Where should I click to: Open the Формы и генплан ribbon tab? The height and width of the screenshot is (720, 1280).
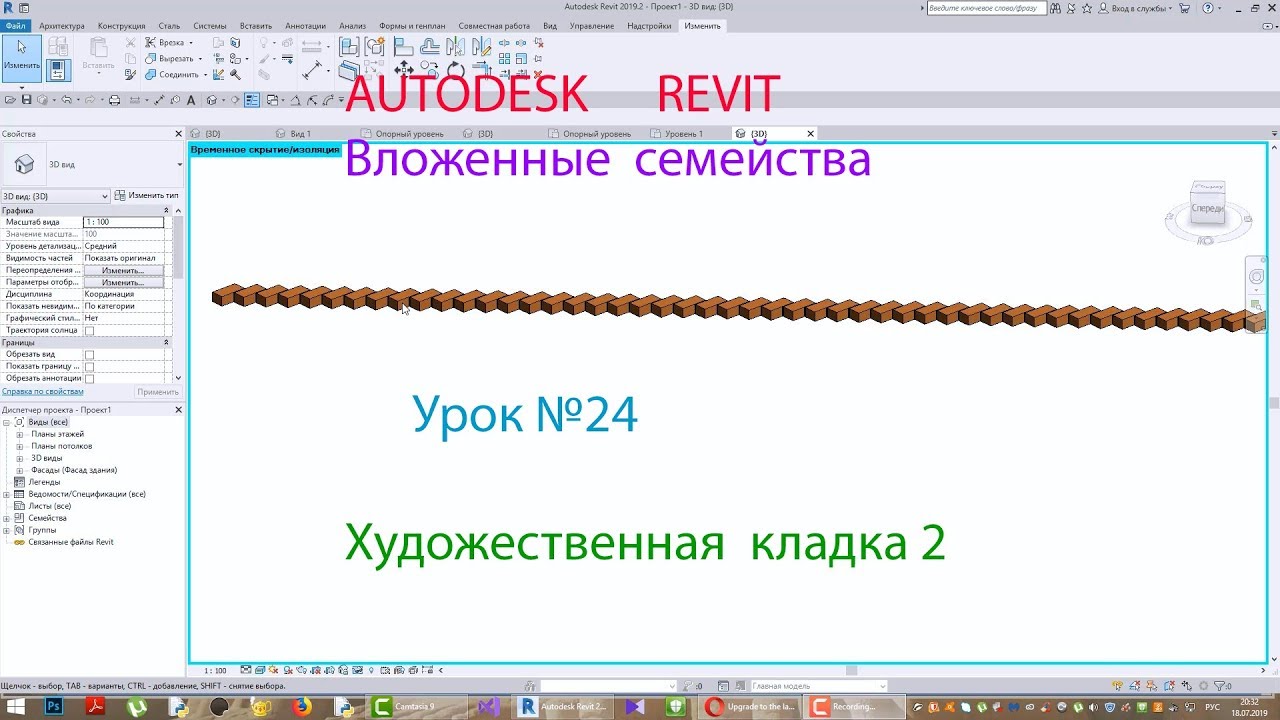pyautogui.click(x=412, y=25)
